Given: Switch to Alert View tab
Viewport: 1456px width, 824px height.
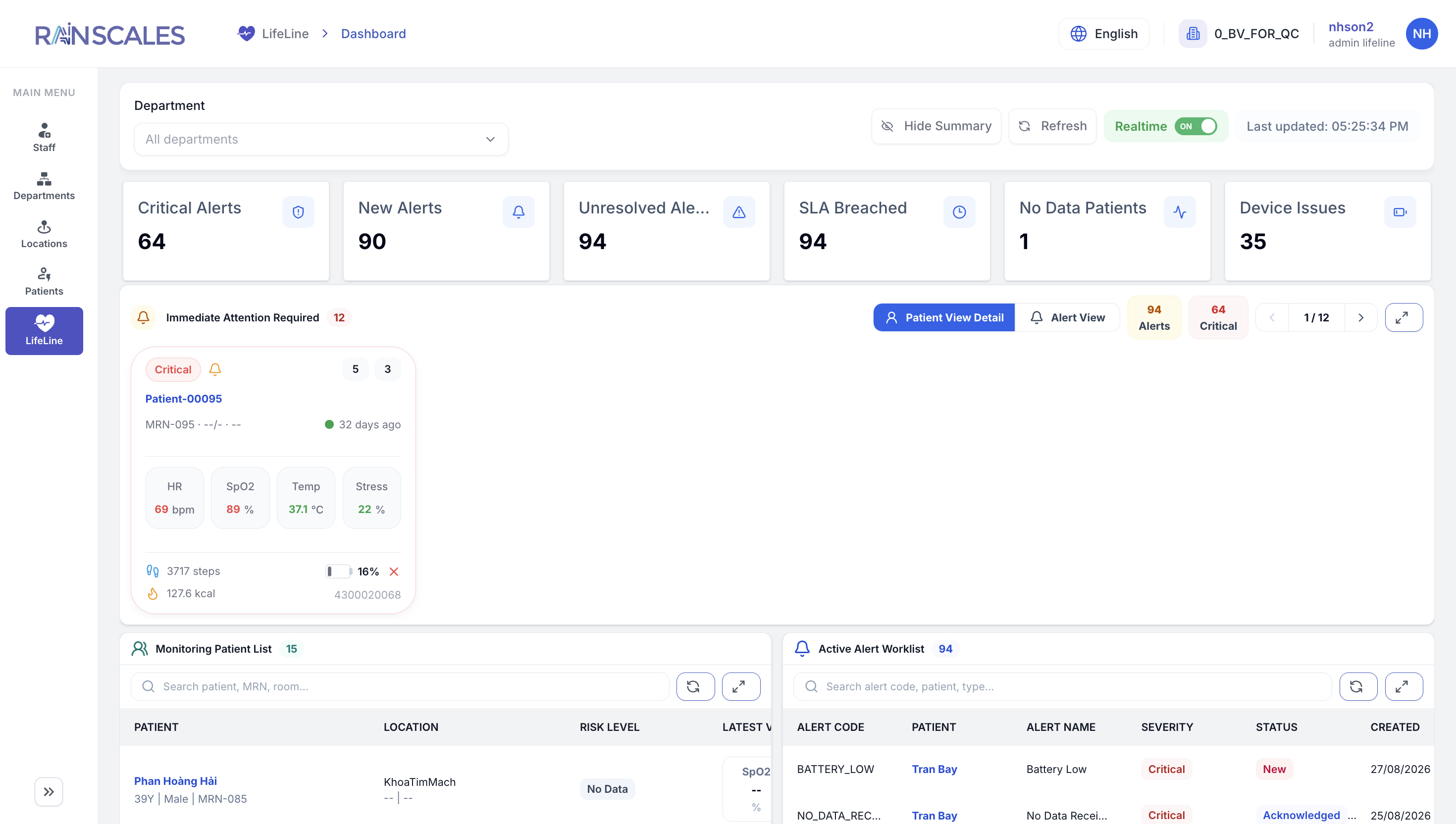Looking at the screenshot, I should point(1067,317).
